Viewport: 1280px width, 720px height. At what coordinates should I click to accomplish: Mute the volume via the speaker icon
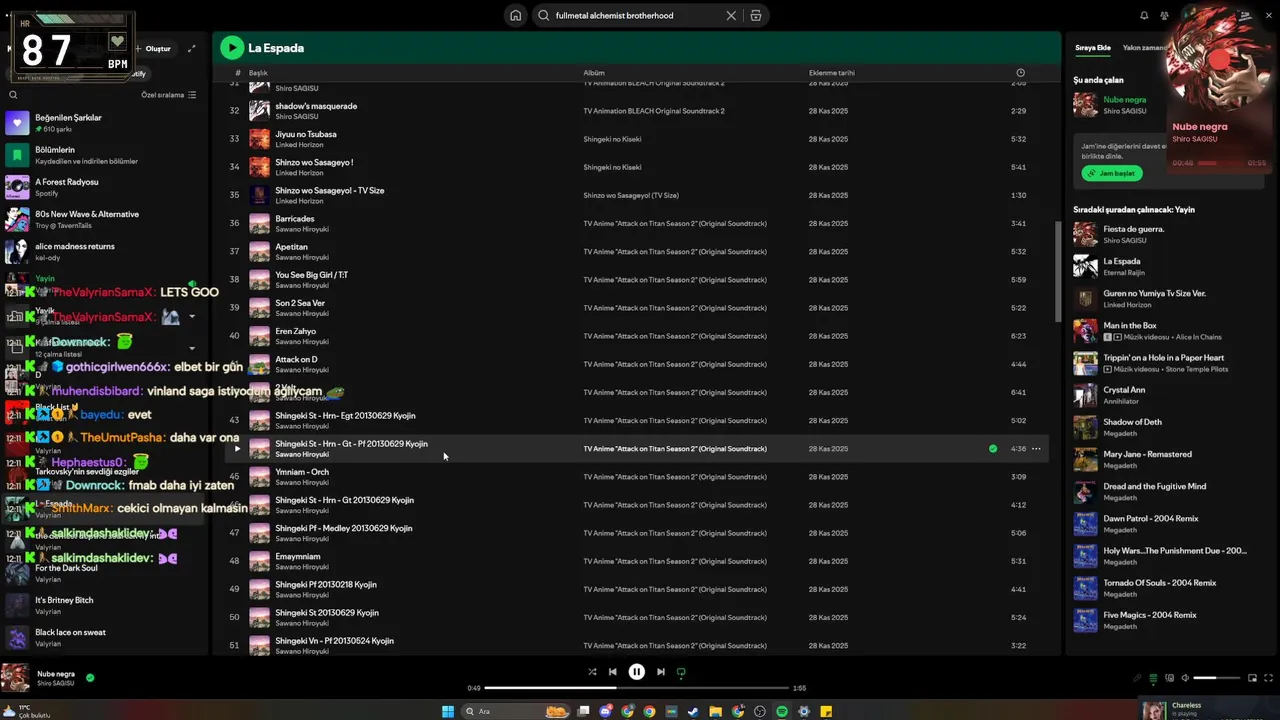[x=1185, y=678]
